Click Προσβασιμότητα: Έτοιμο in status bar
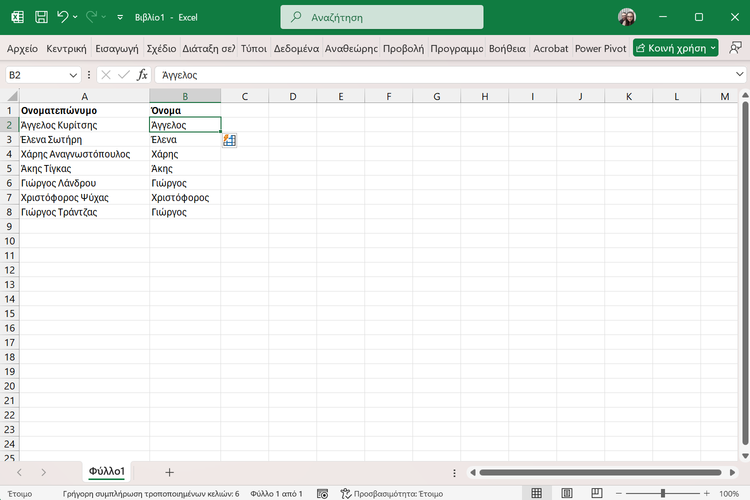This screenshot has width=750, height=500. tap(390, 493)
